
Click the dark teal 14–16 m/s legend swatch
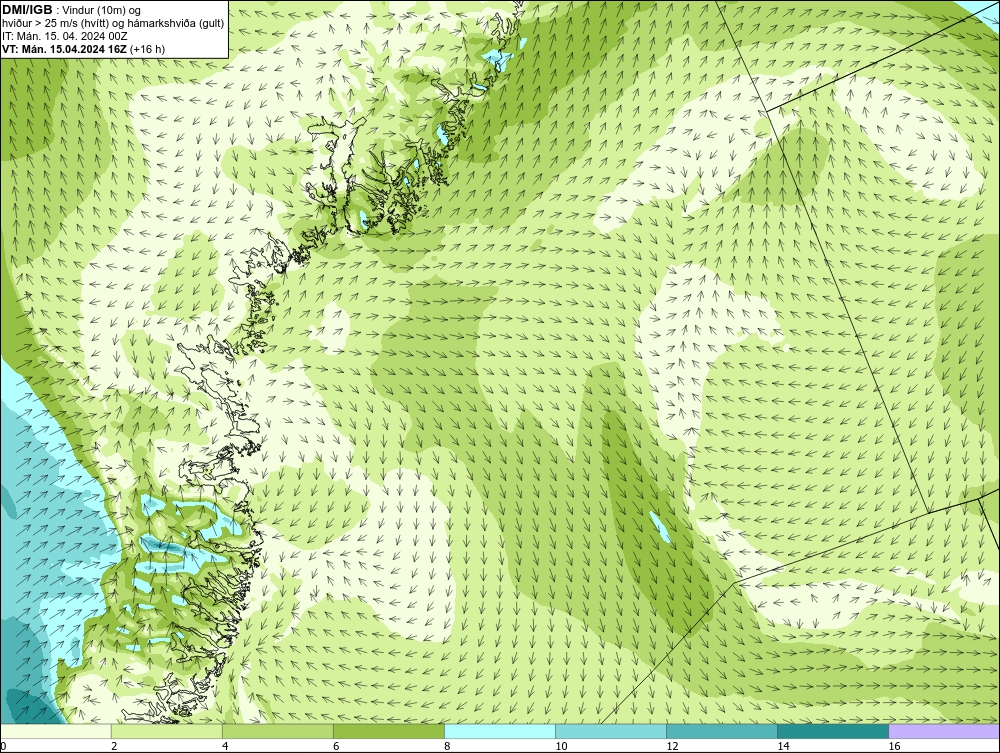pos(833,731)
